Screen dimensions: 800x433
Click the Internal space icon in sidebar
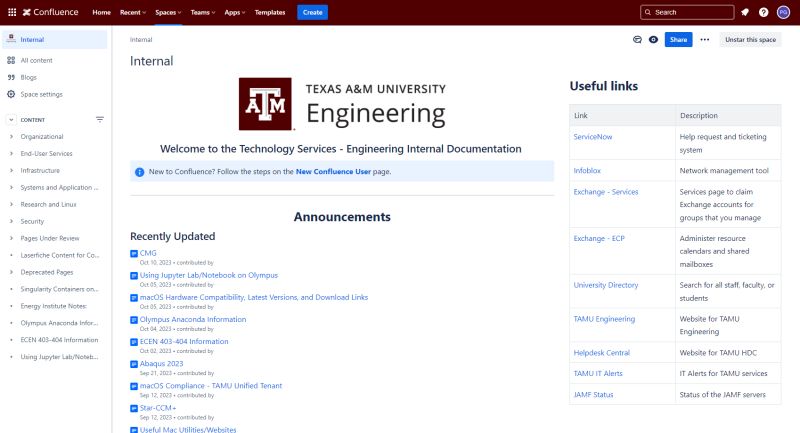11,39
